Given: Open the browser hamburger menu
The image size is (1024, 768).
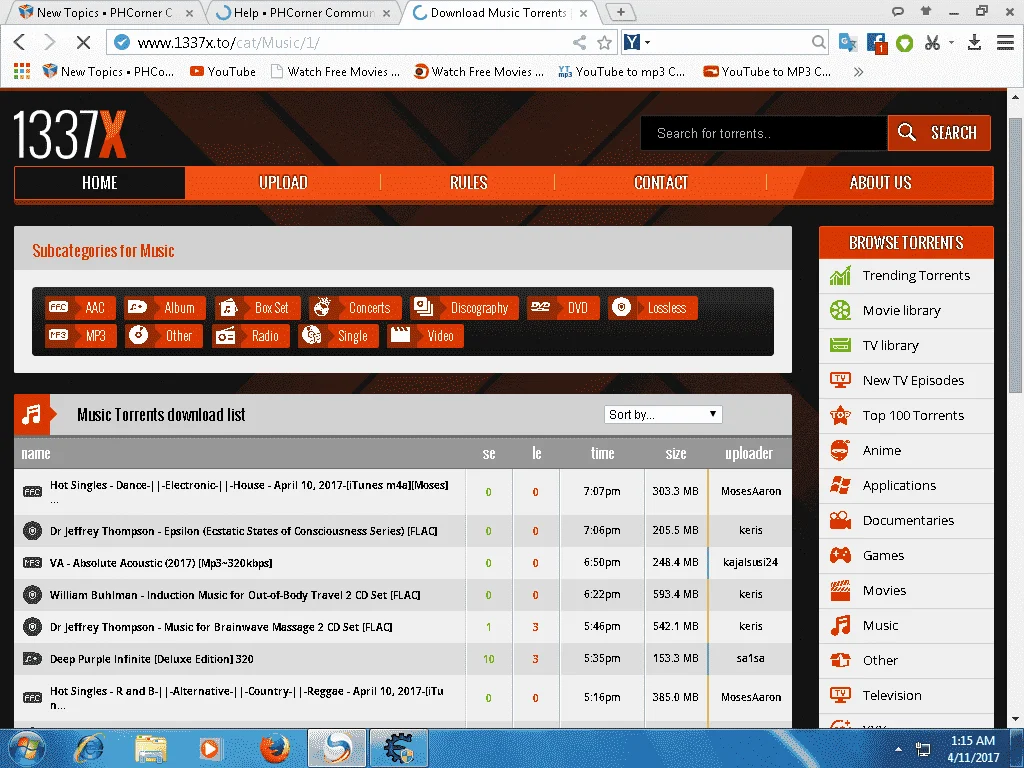Looking at the screenshot, I should coord(1005,42).
